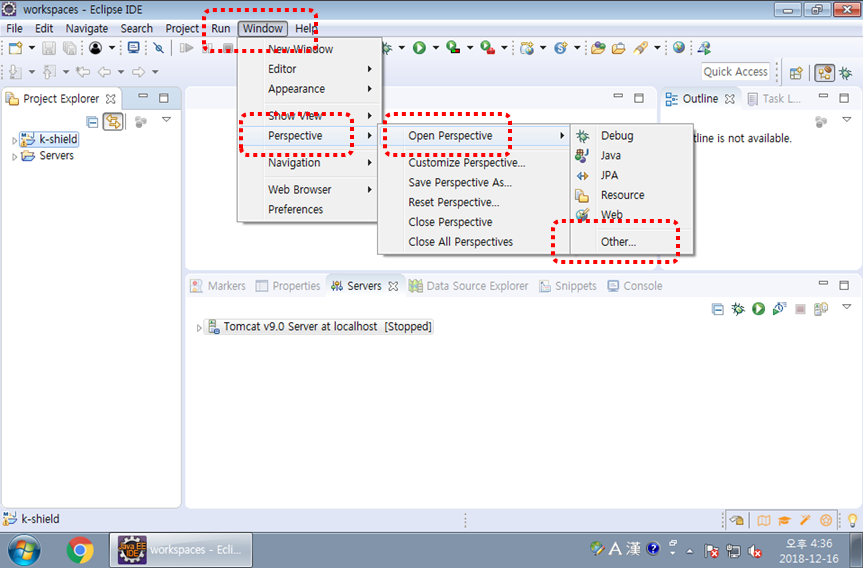Click Collapse All icon in Servers view

click(718, 309)
